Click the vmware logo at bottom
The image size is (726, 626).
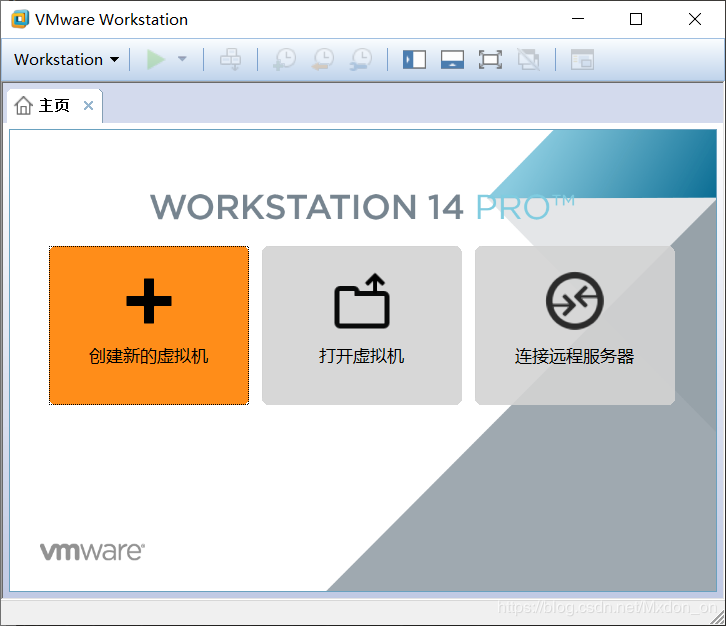click(92, 551)
